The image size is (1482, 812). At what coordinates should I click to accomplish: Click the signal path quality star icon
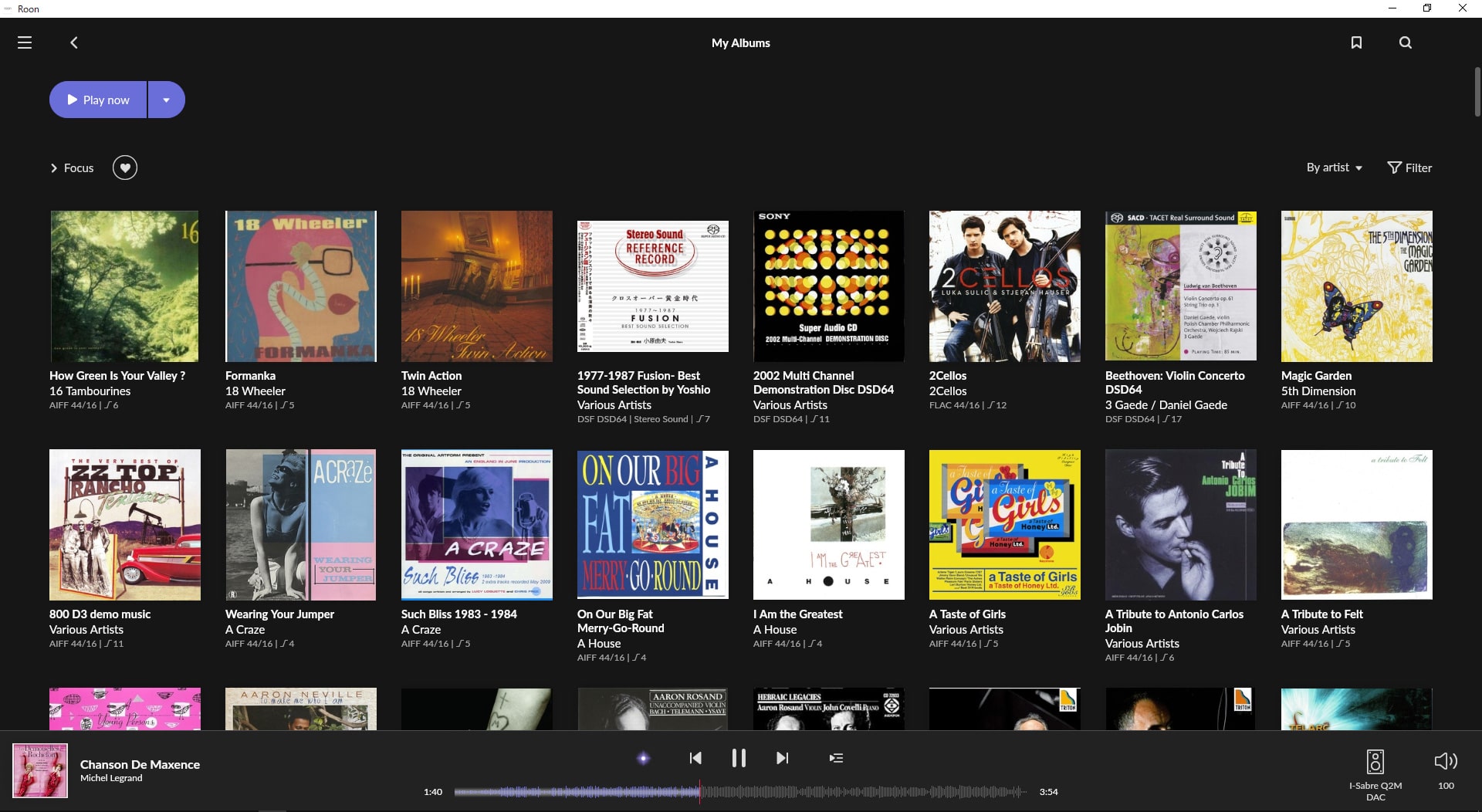pos(643,758)
